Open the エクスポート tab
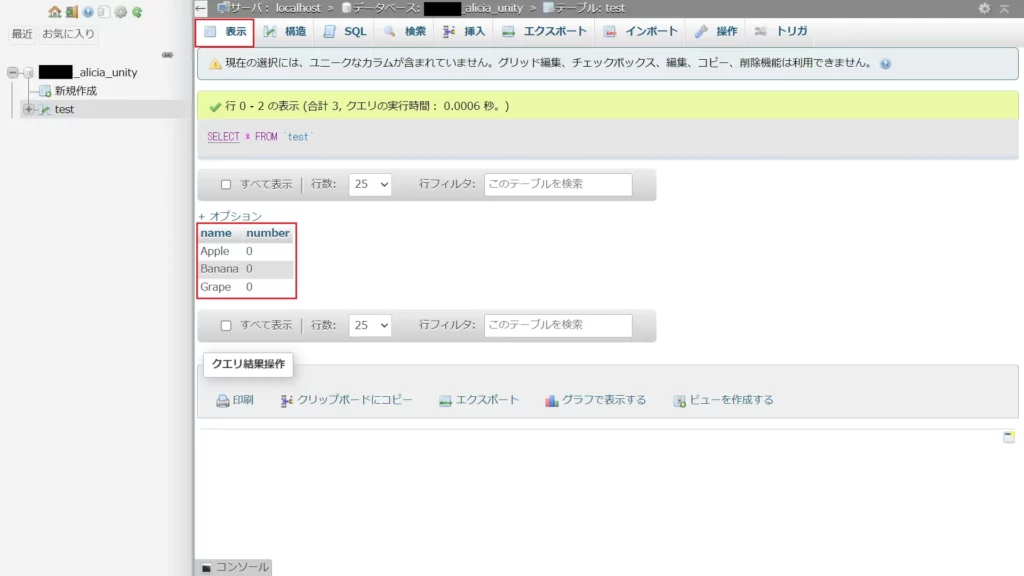 pos(544,31)
